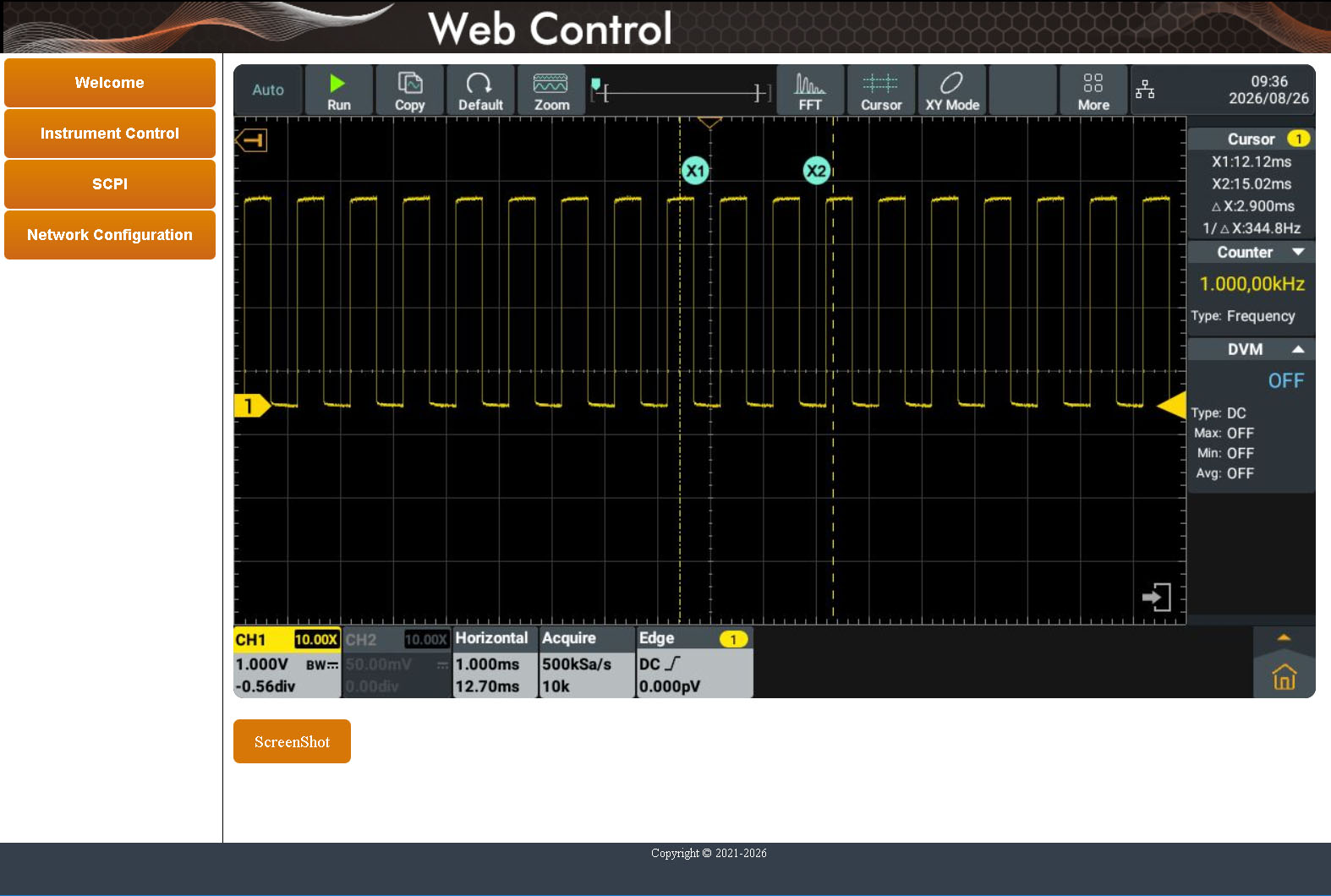This screenshot has height=896, width=1331.
Task: Open the Instrument Control page
Action: (110, 134)
